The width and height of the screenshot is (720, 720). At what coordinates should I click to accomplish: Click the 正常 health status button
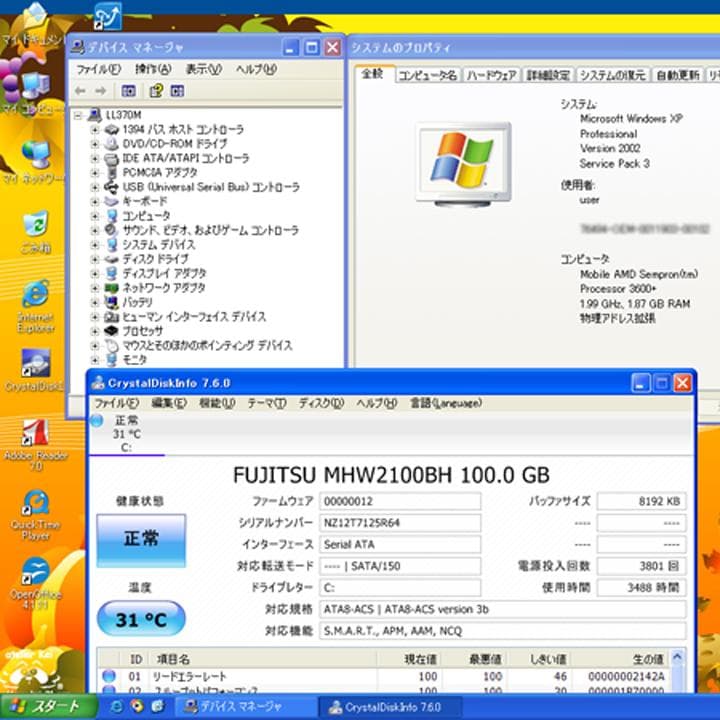point(141,540)
